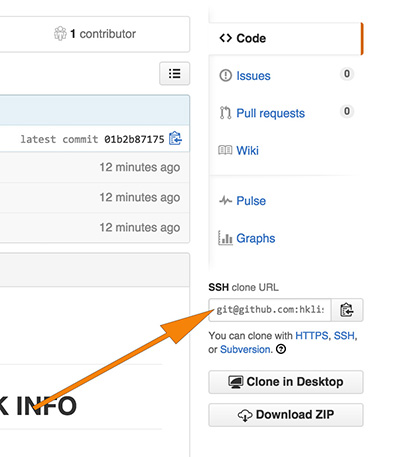Copy the SSH clone URL to clipboard
This screenshot has width=400, height=457.
click(347, 310)
